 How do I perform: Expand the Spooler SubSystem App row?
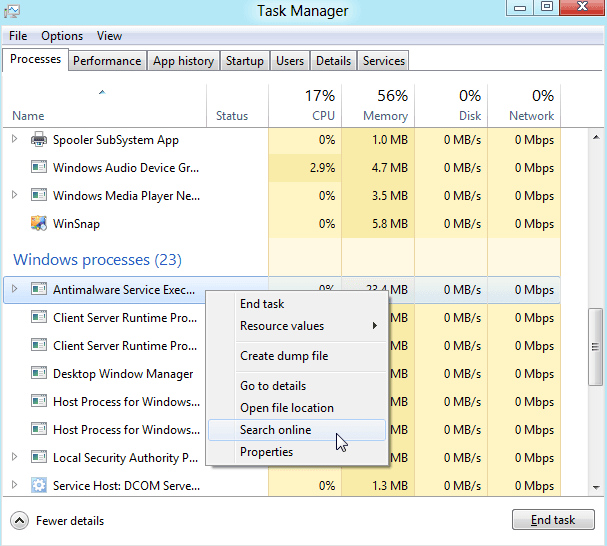(14, 139)
